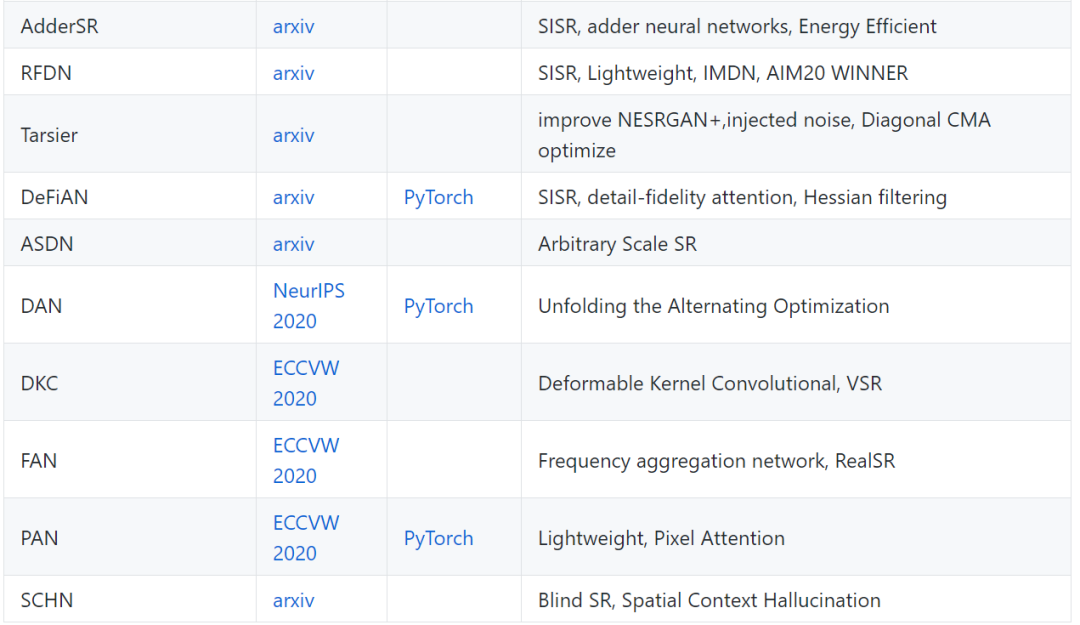Click the "Lightweight, Pixel Attention" description
Image resolution: width=1080 pixels, height=625 pixels.
coord(661,538)
